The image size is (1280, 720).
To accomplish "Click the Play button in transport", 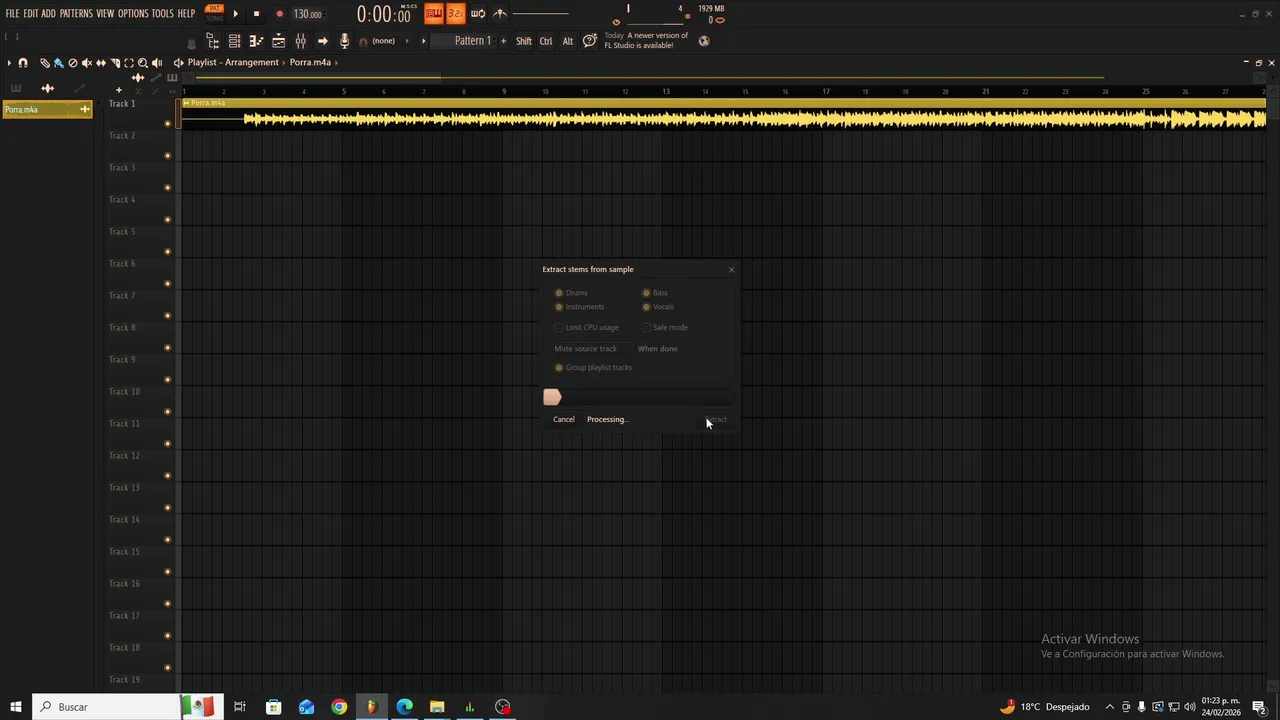I will click(236, 14).
